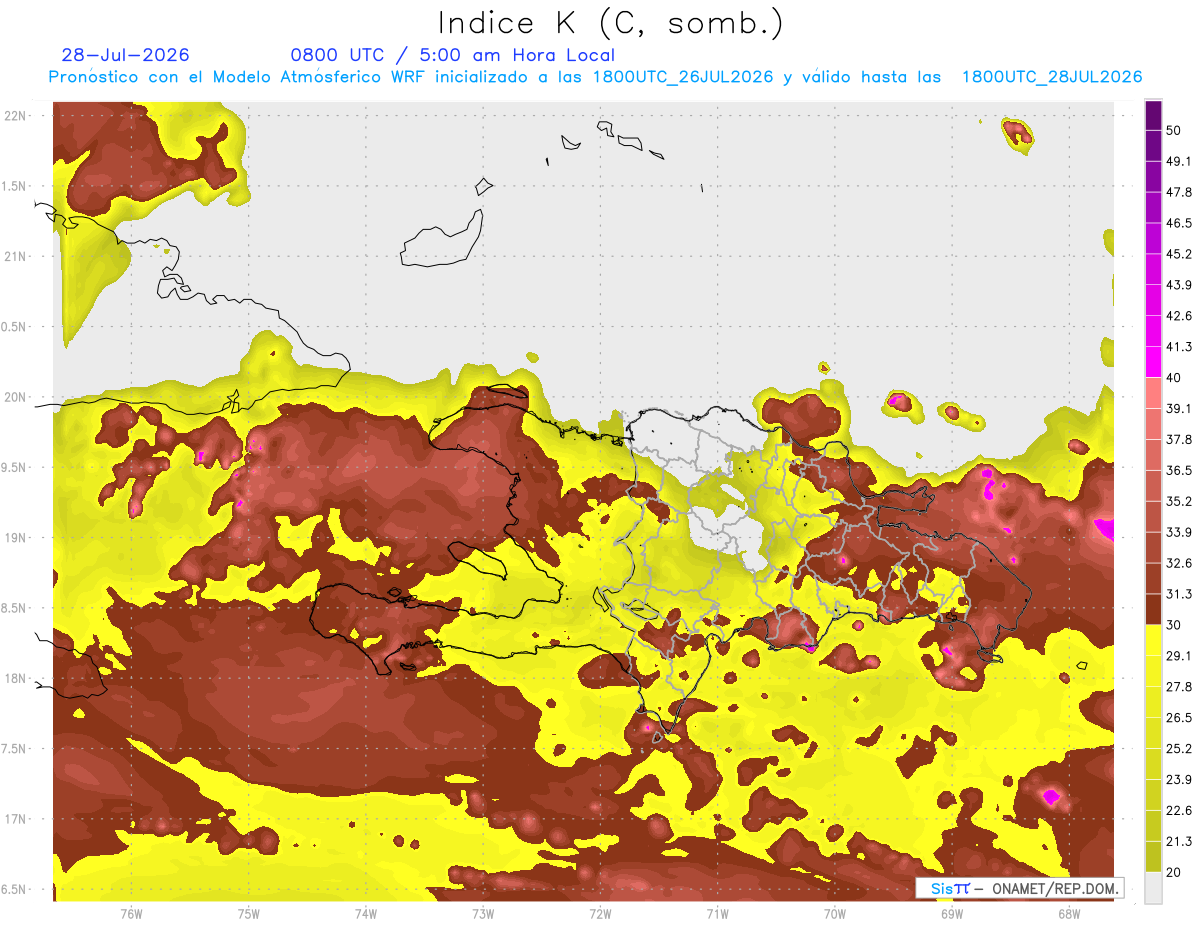Screen dimensions: 1200x927
Task: Click the '72W' longitude axis label
Action: [600, 913]
